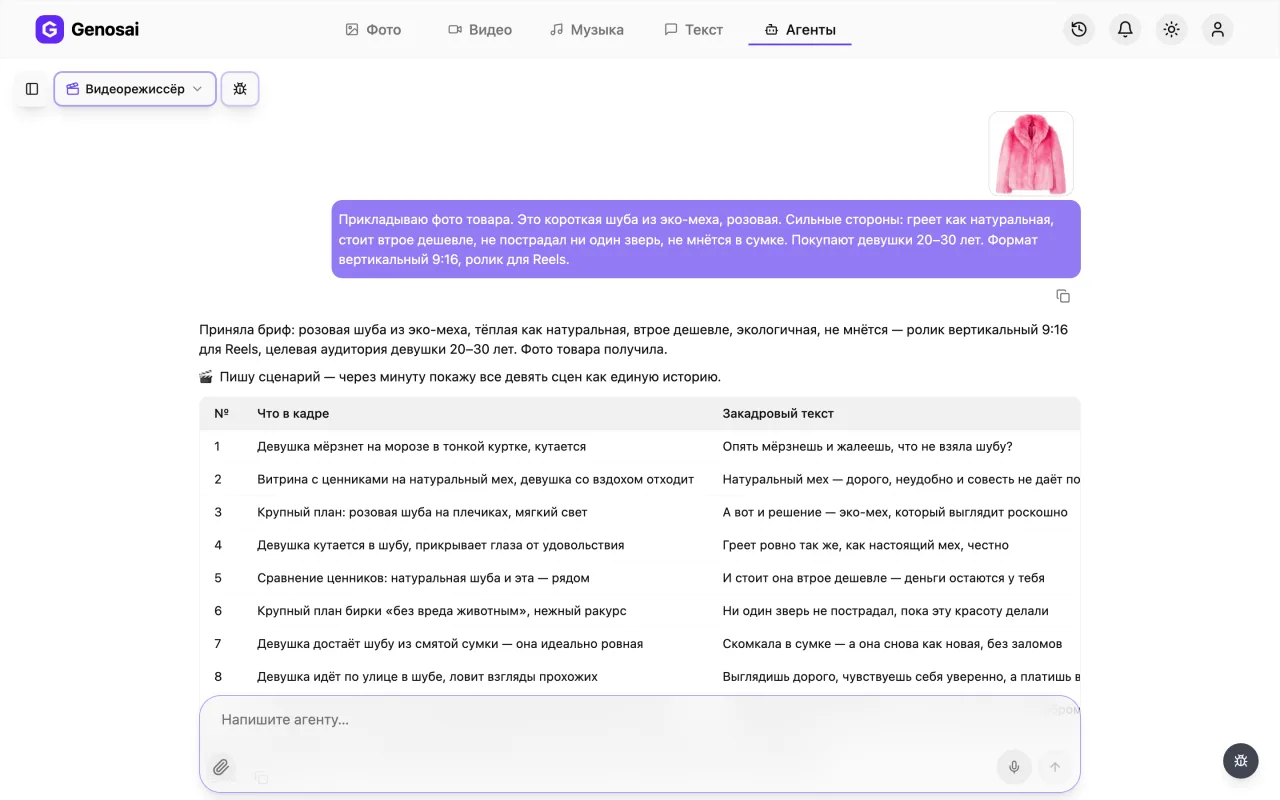Open the history clock icon

pyautogui.click(x=1079, y=29)
